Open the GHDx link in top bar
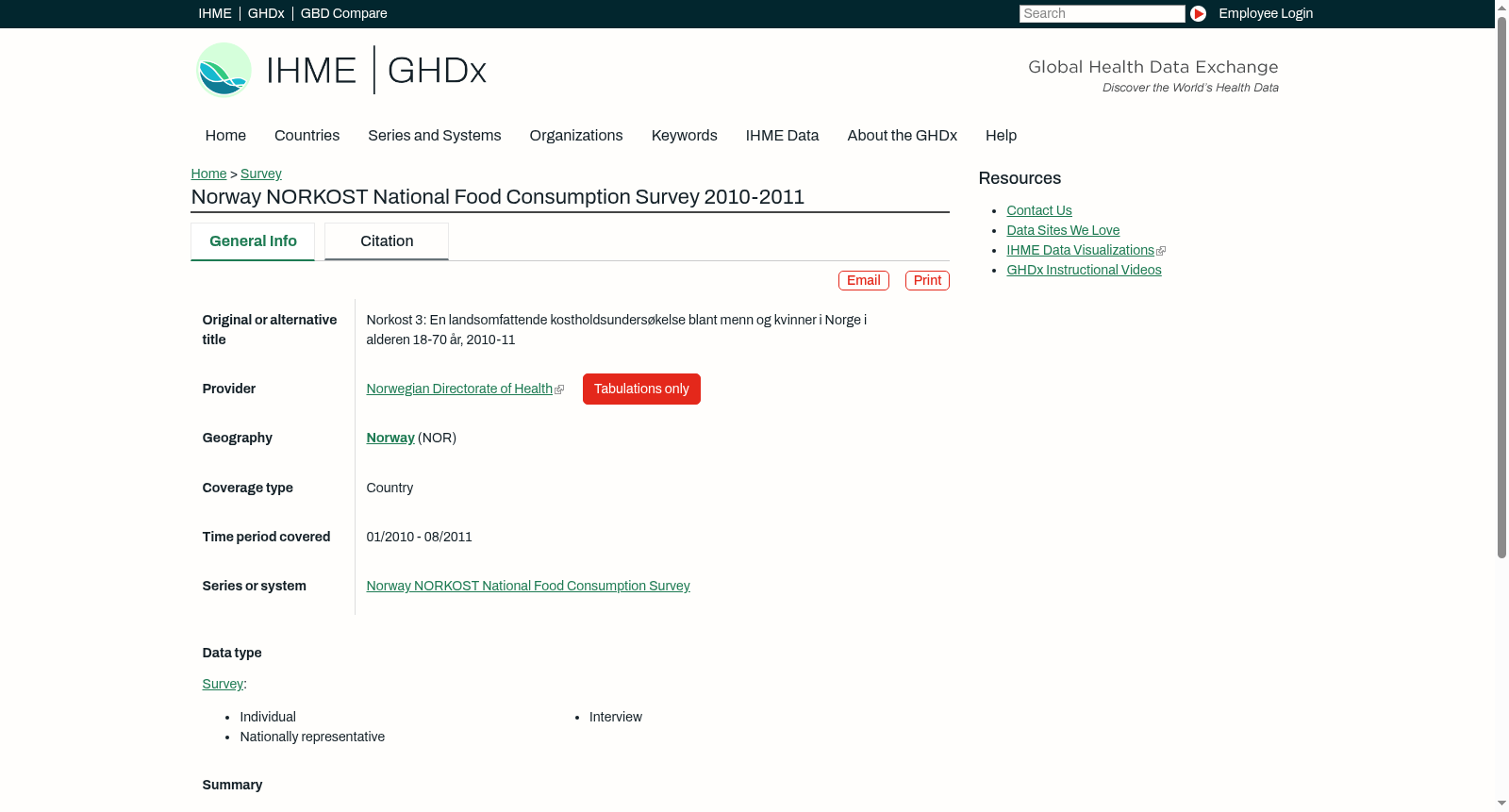The image size is (1509, 812). point(266,13)
